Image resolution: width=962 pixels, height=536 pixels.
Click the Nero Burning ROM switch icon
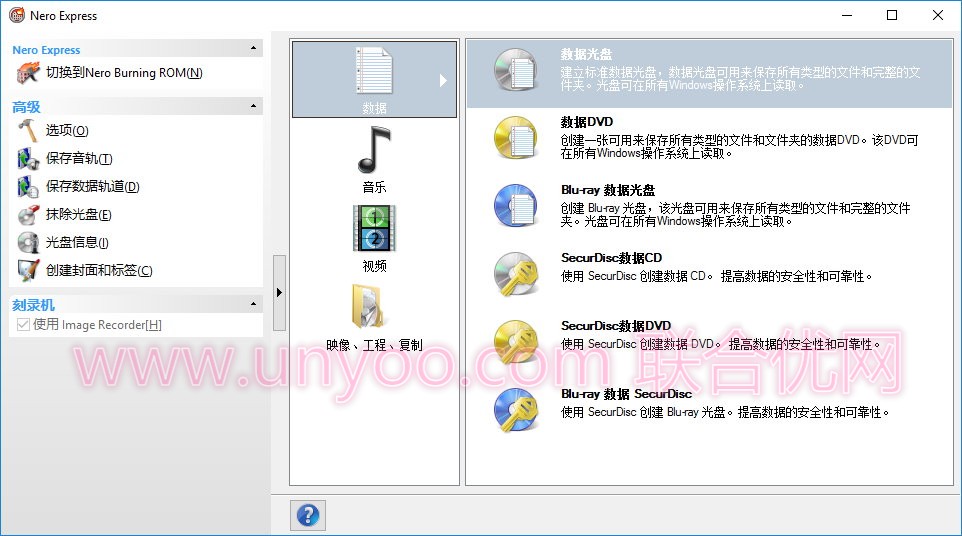pyautogui.click(x=28, y=73)
